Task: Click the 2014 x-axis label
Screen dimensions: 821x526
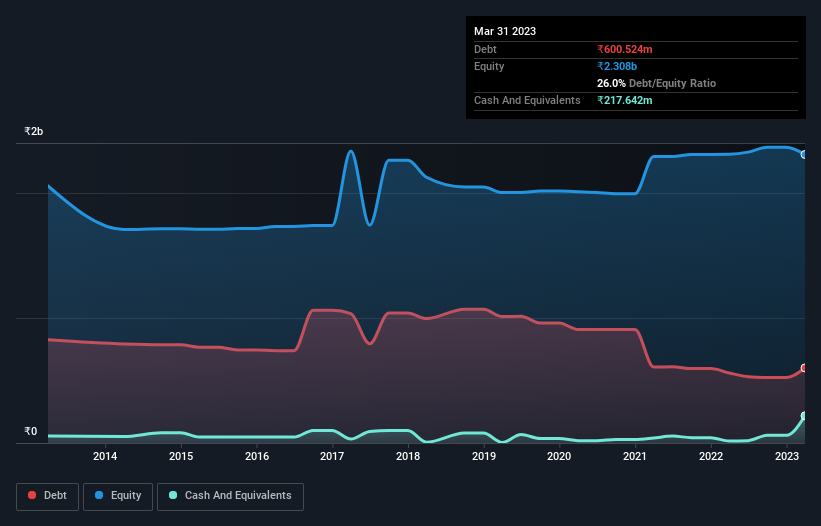Action: (x=105, y=456)
